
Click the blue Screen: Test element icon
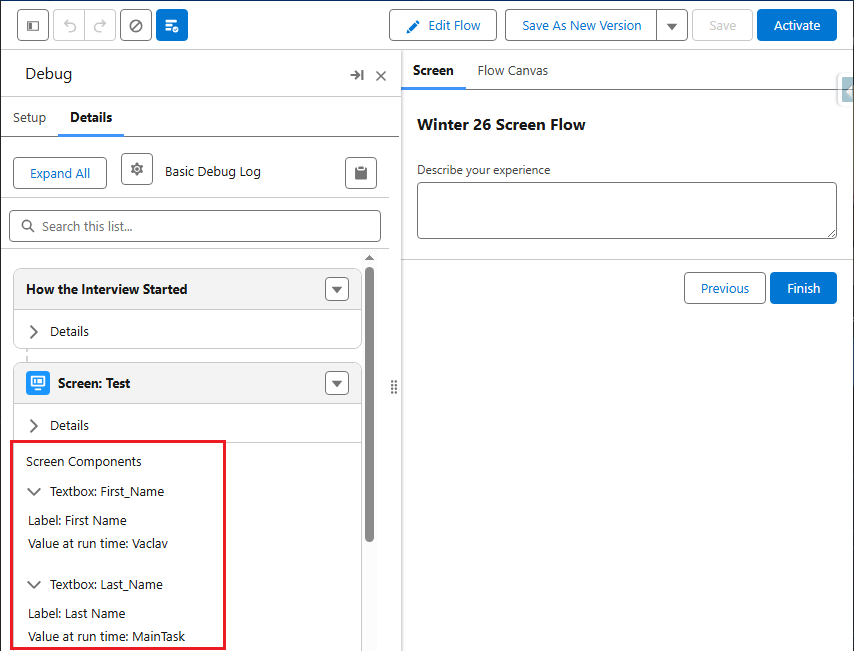[38, 383]
